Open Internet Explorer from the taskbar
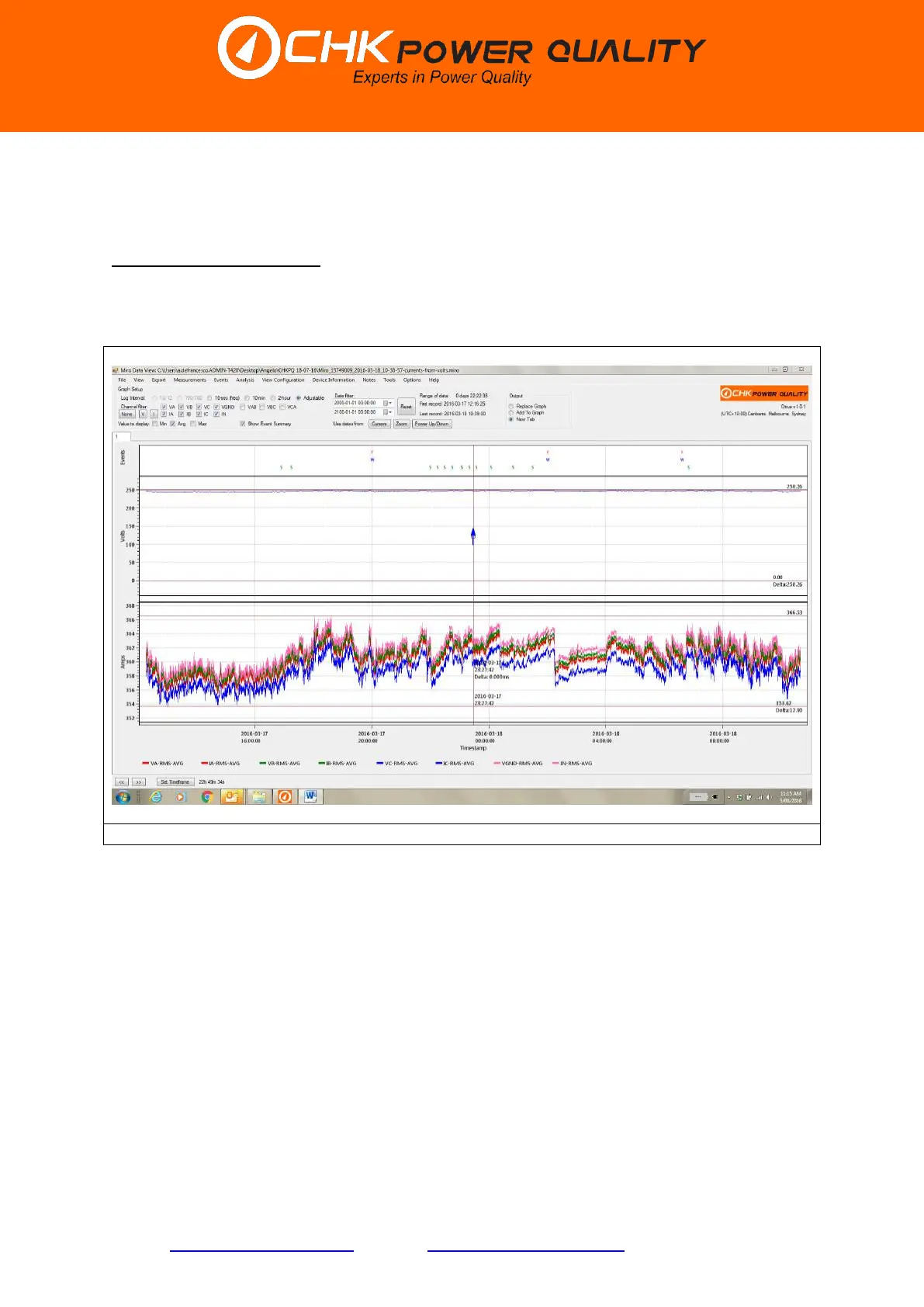Screen dimensions: 924x1307 [x=155, y=796]
